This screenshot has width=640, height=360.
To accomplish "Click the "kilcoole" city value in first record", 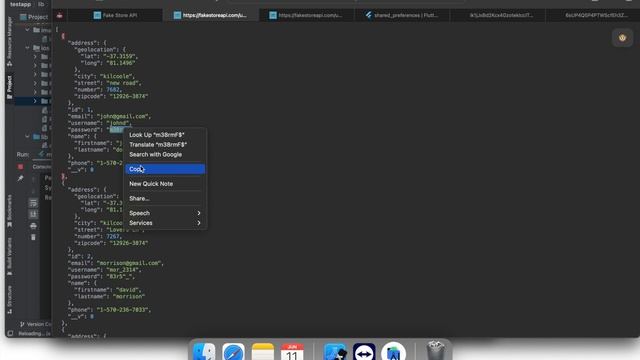I will tap(117, 76).
